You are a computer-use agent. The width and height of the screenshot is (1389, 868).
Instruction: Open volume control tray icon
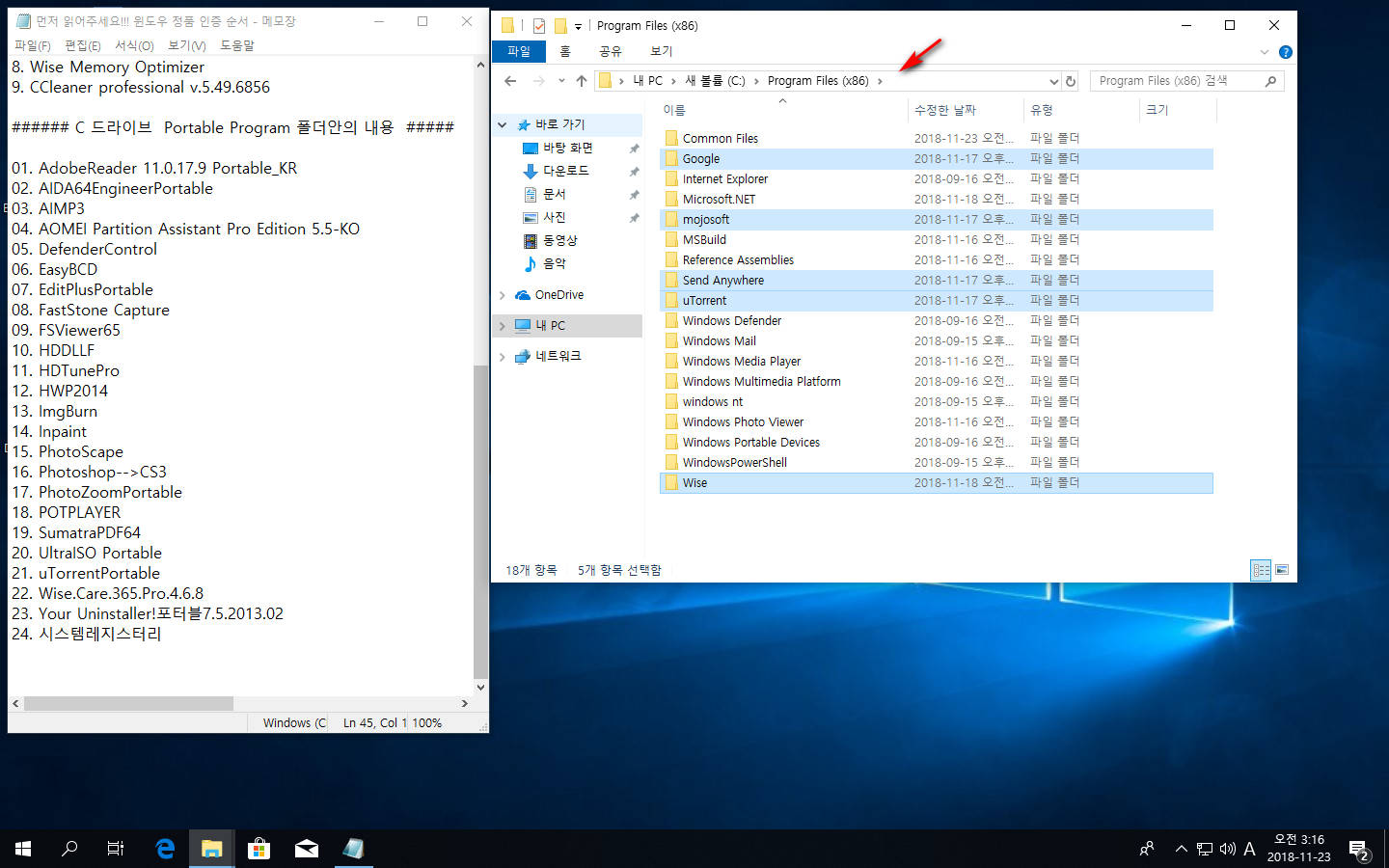pyautogui.click(x=1228, y=850)
